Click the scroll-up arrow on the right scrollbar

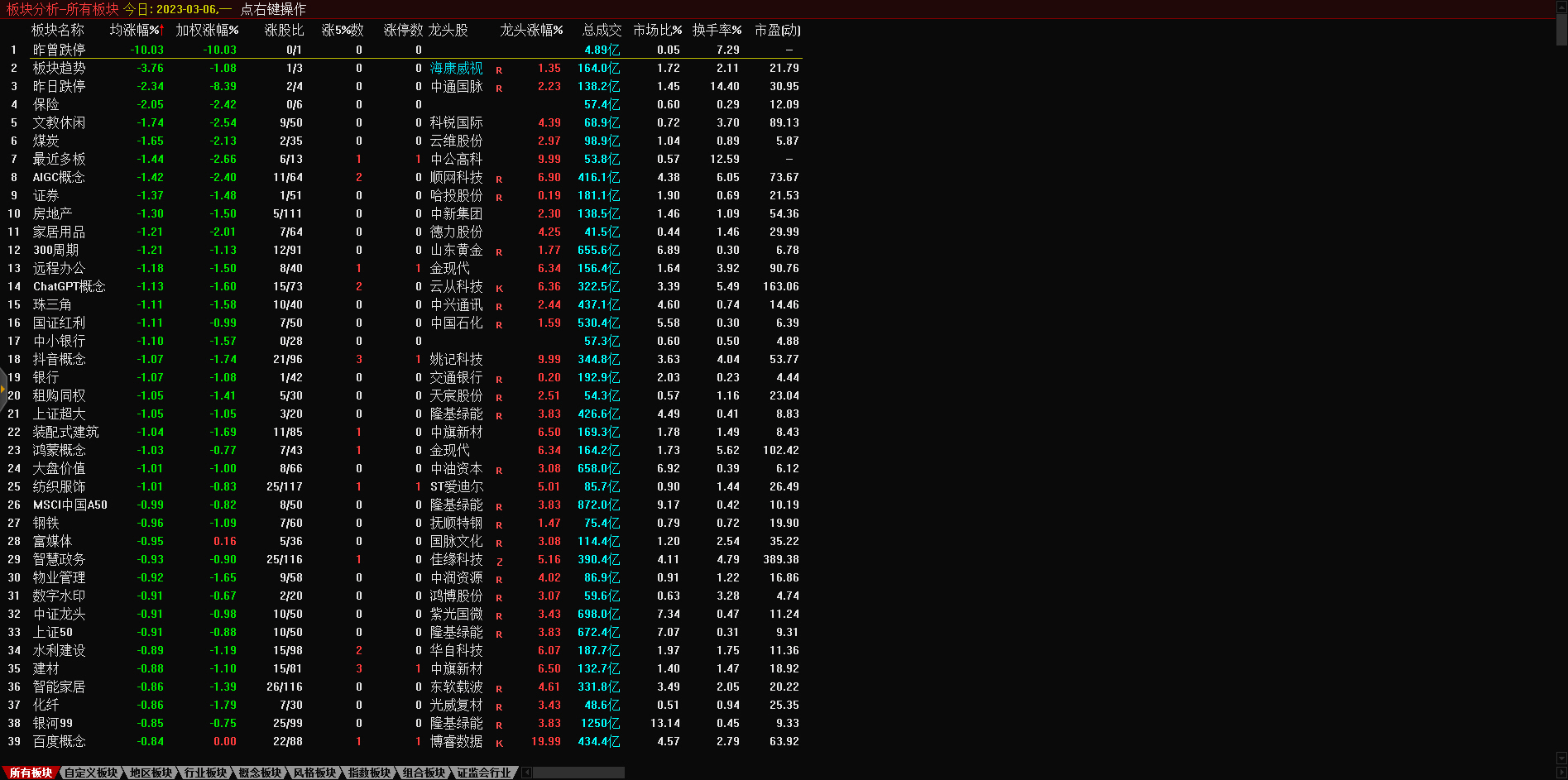1561,5
